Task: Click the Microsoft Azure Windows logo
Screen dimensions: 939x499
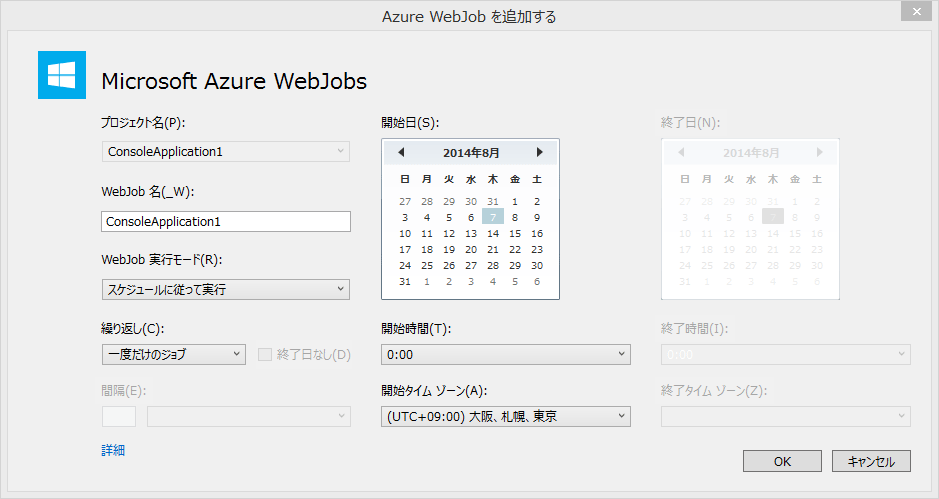Action: (62, 75)
